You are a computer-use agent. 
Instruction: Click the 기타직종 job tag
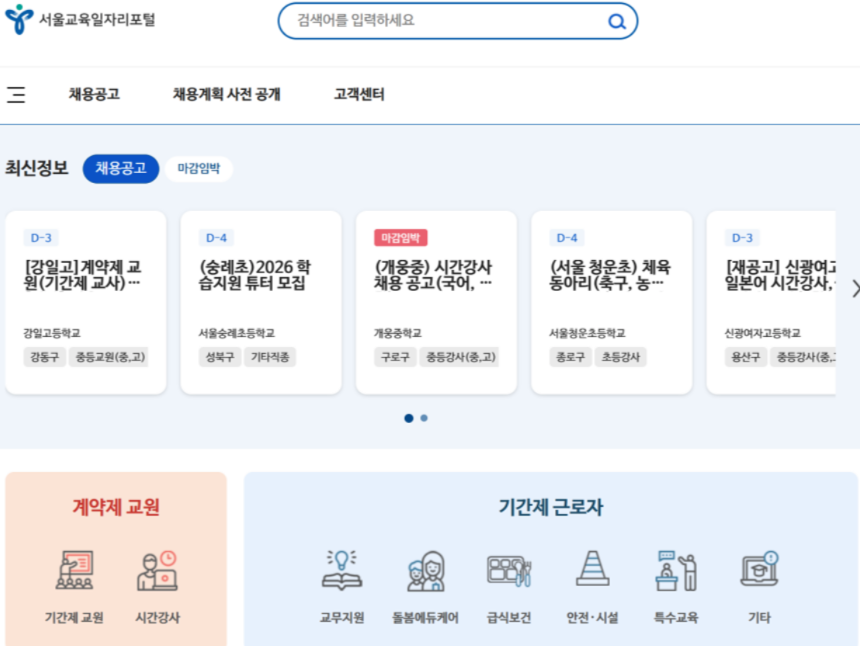click(x=270, y=357)
